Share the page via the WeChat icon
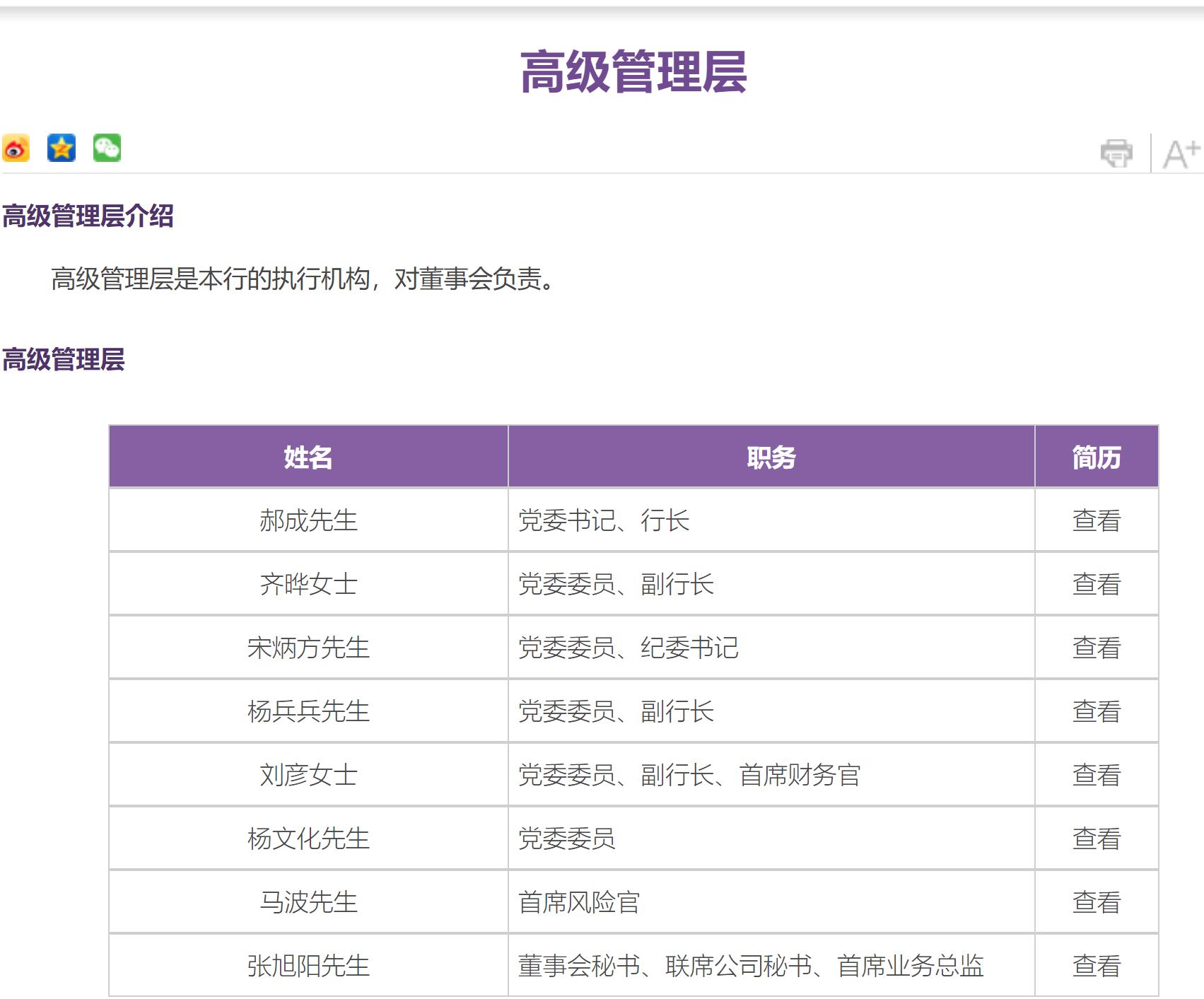The height and width of the screenshot is (999, 1204). tap(107, 148)
